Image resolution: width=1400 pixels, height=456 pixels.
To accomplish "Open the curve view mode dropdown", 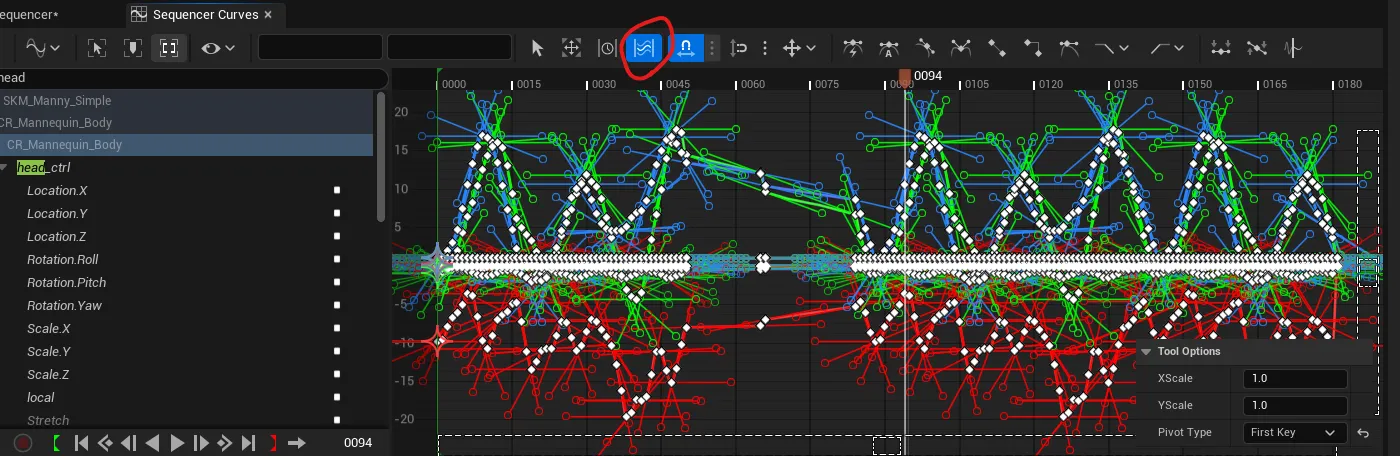I will [42, 47].
